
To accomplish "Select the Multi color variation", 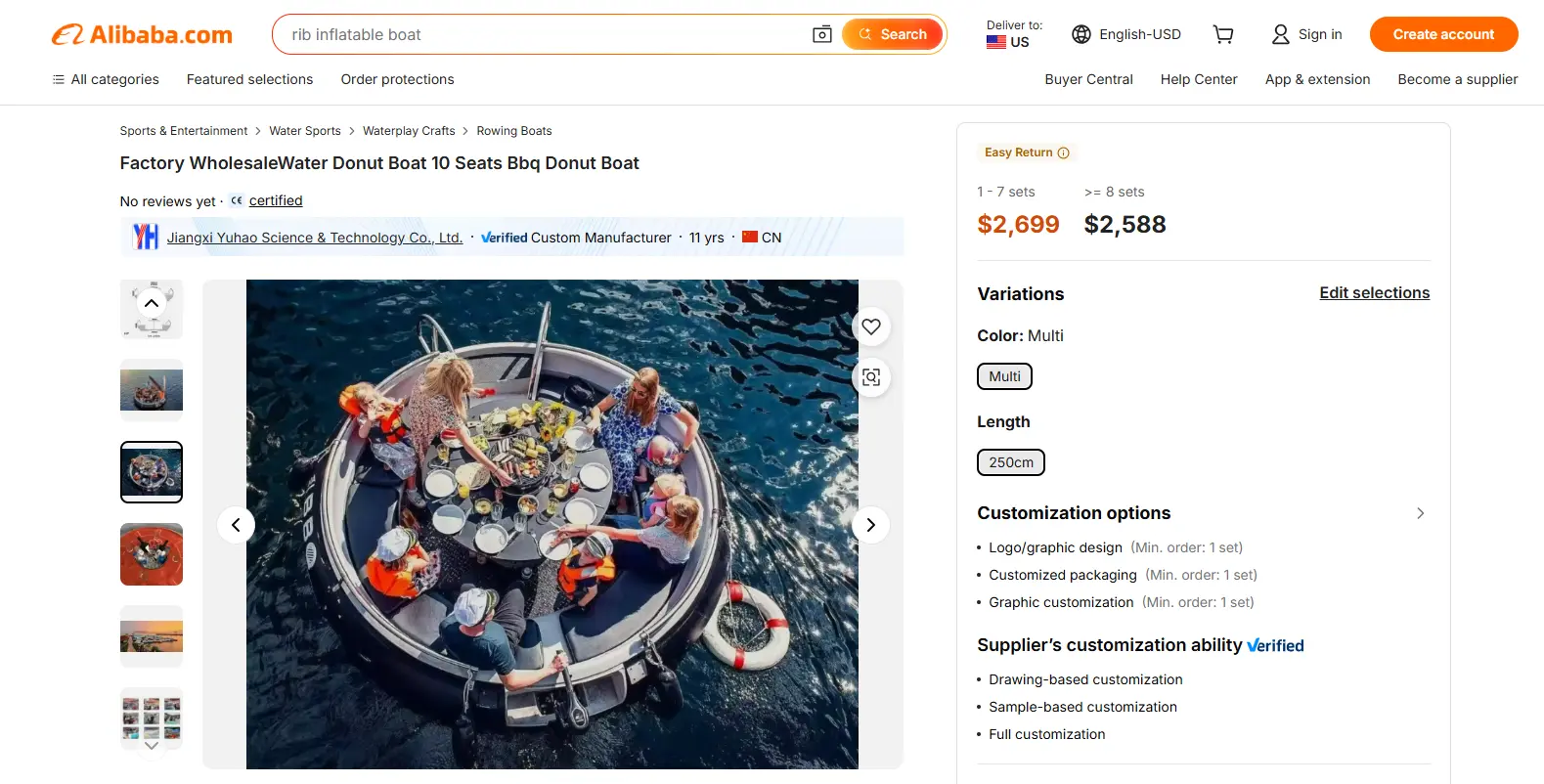I will pyautogui.click(x=1004, y=375).
